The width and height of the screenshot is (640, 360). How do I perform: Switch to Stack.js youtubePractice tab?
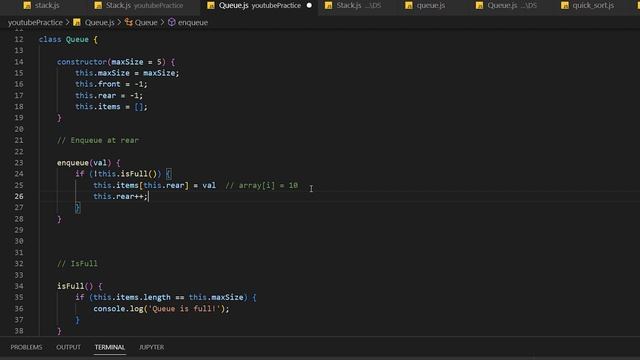point(139,6)
